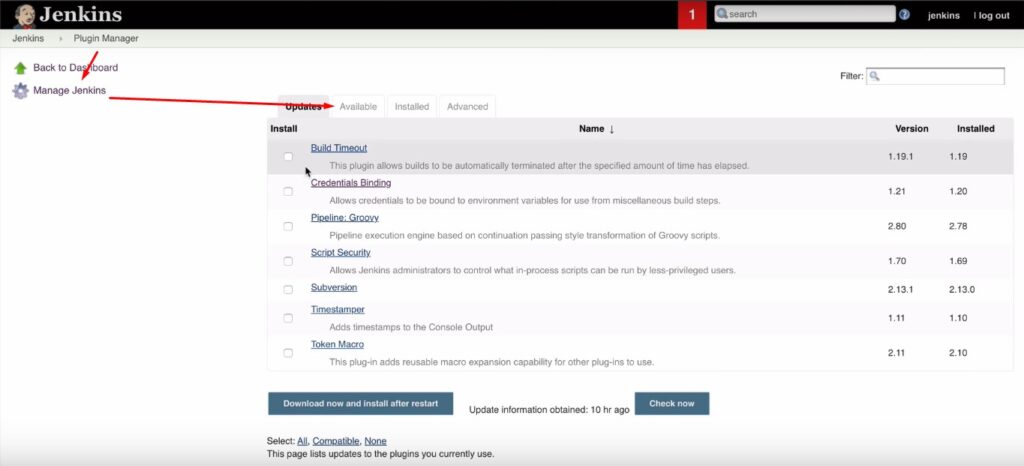Focus the plugin Filter input field
The width and height of the screenshot is (1024, 466).
(935, 76)
